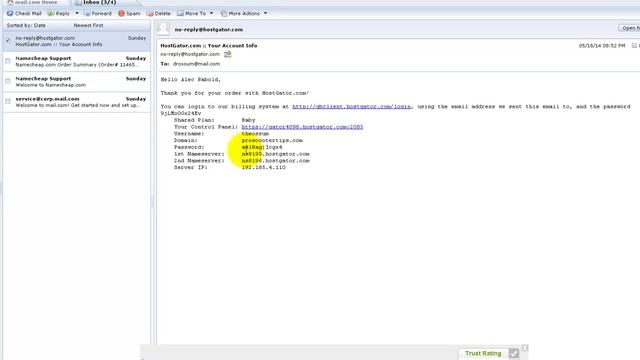The height and width of the screenshot is (360, 640).
Task: Change sorting via Sorted by: Date
Action: (26, 25)
